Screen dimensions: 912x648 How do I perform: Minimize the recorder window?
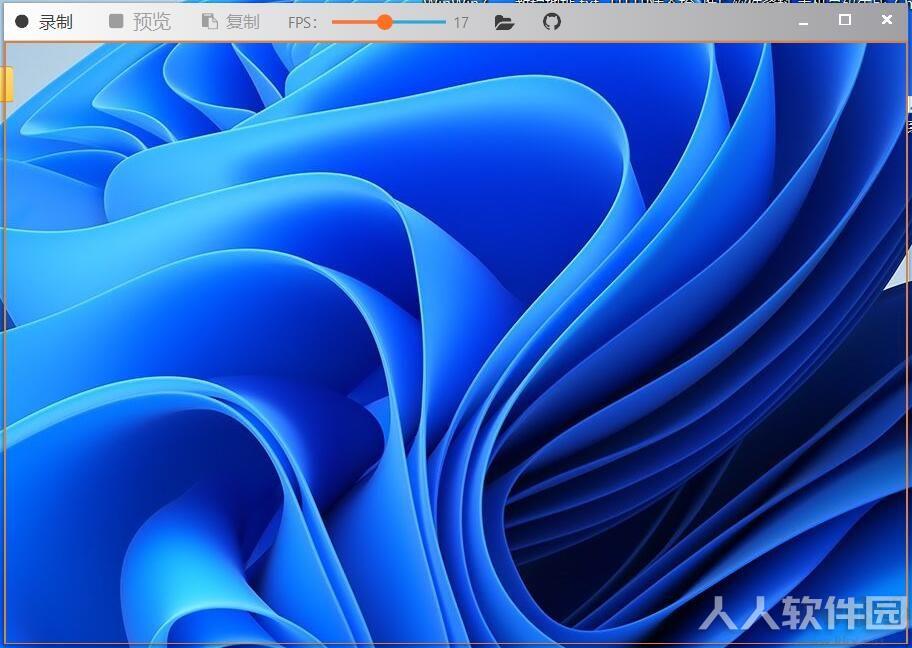click(803, 22)
